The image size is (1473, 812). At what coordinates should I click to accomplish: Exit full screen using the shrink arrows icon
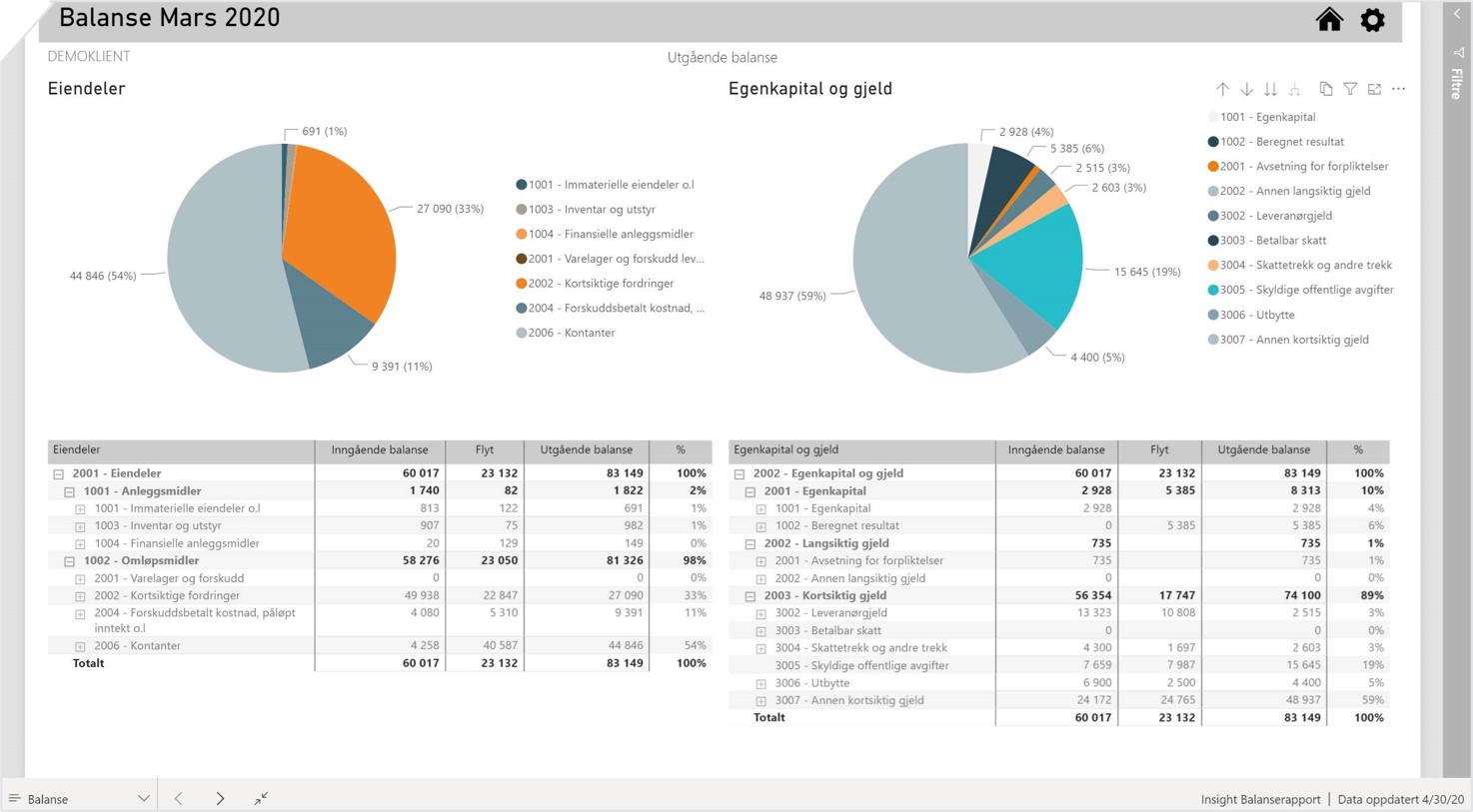pyautogui.click(x=261, y=798)
